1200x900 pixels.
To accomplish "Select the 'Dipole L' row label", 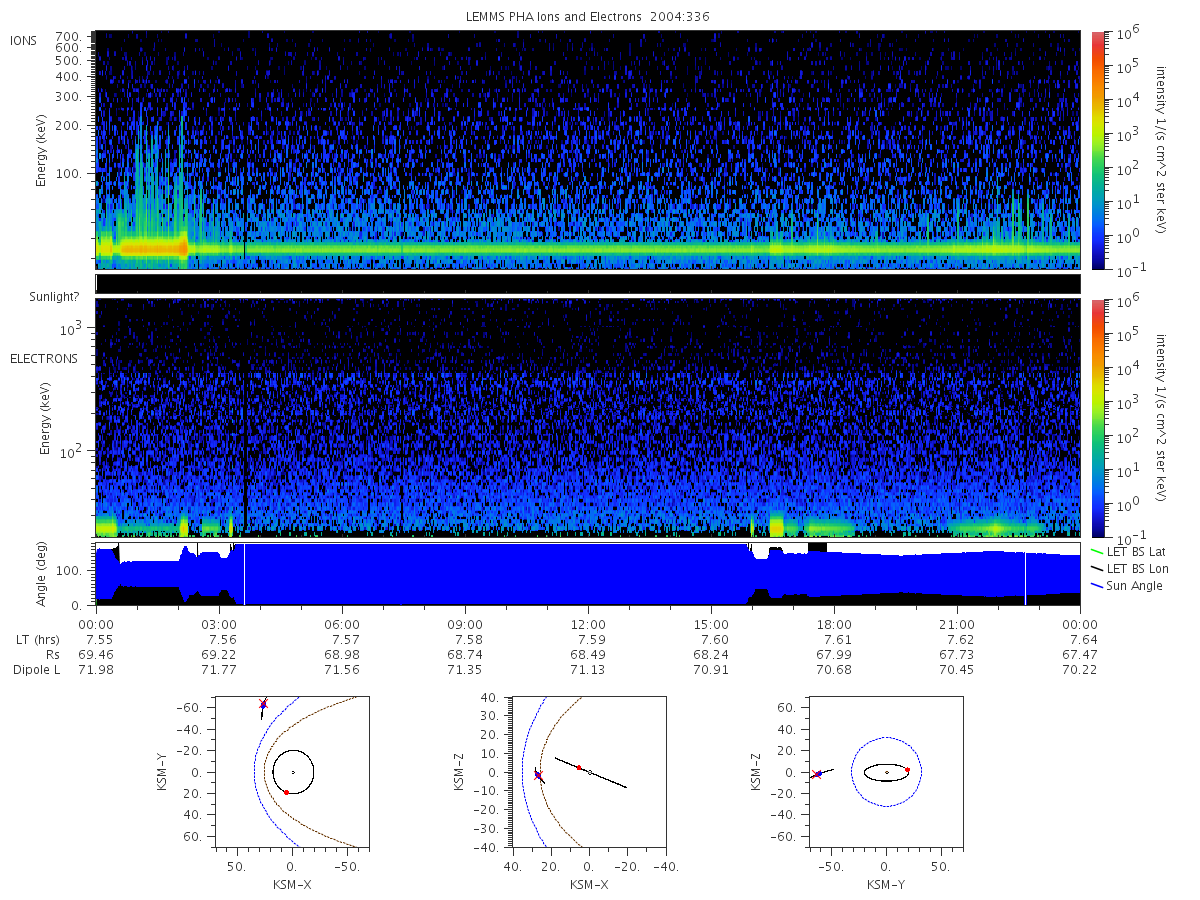I will coord(37,670).
